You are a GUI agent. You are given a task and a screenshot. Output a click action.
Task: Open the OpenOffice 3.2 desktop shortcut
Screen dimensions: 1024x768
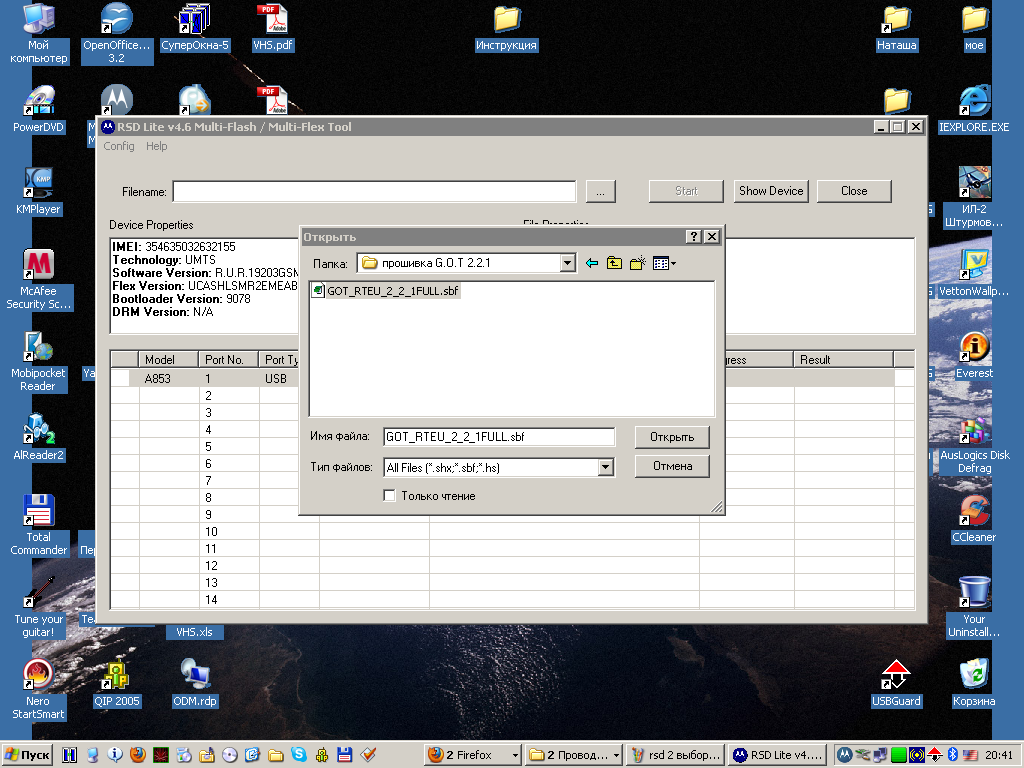point(117,34)
